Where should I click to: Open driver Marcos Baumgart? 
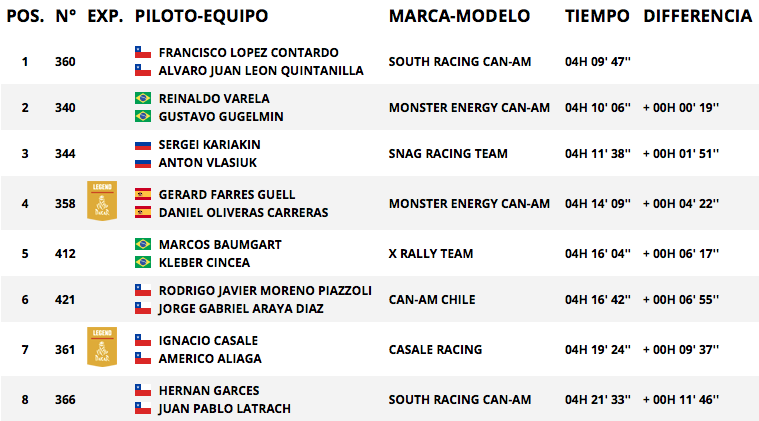pyautogui.click(x=220, y=244)
